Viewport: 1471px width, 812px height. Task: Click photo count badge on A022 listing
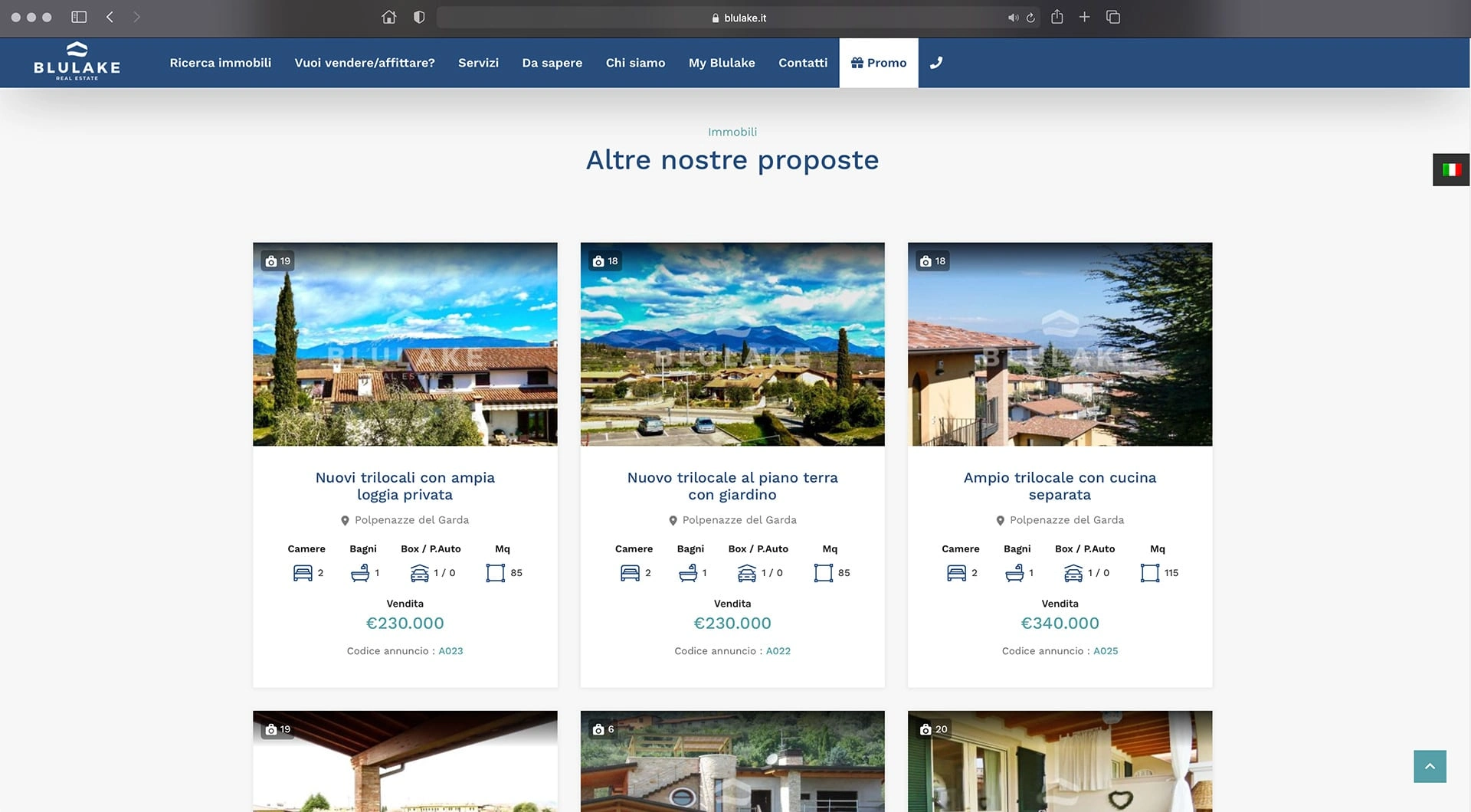pos(605,261)
